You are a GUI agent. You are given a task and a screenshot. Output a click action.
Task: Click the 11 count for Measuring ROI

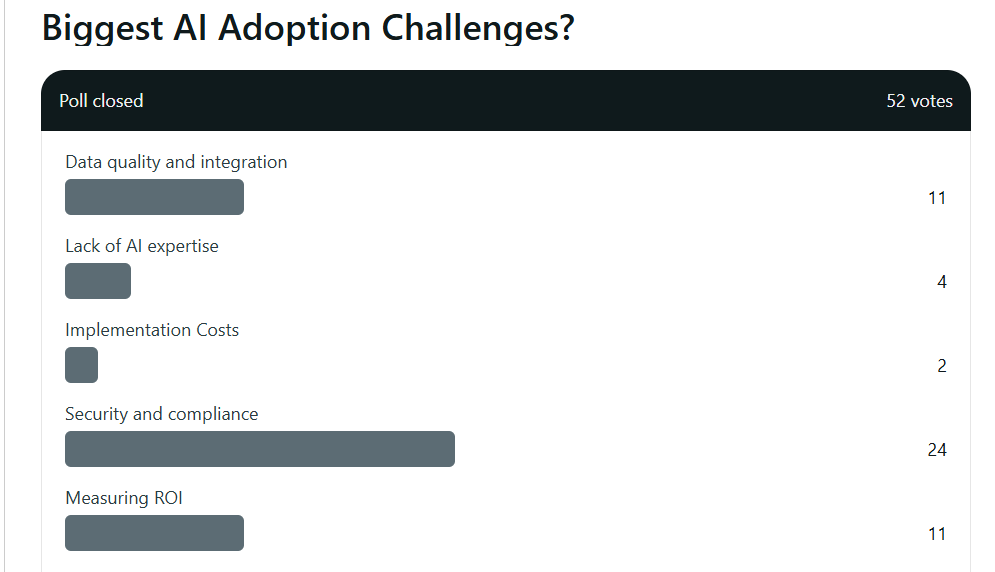[x=936, y=534]
